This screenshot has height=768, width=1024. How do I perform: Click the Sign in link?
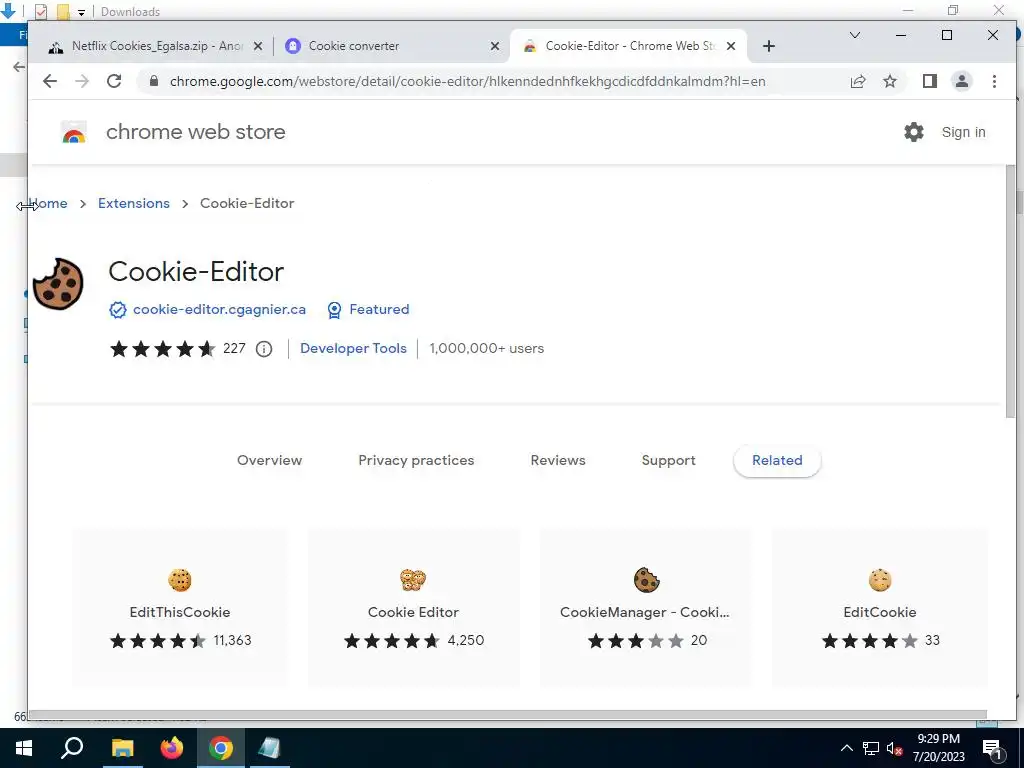click(x=963, y=132)
